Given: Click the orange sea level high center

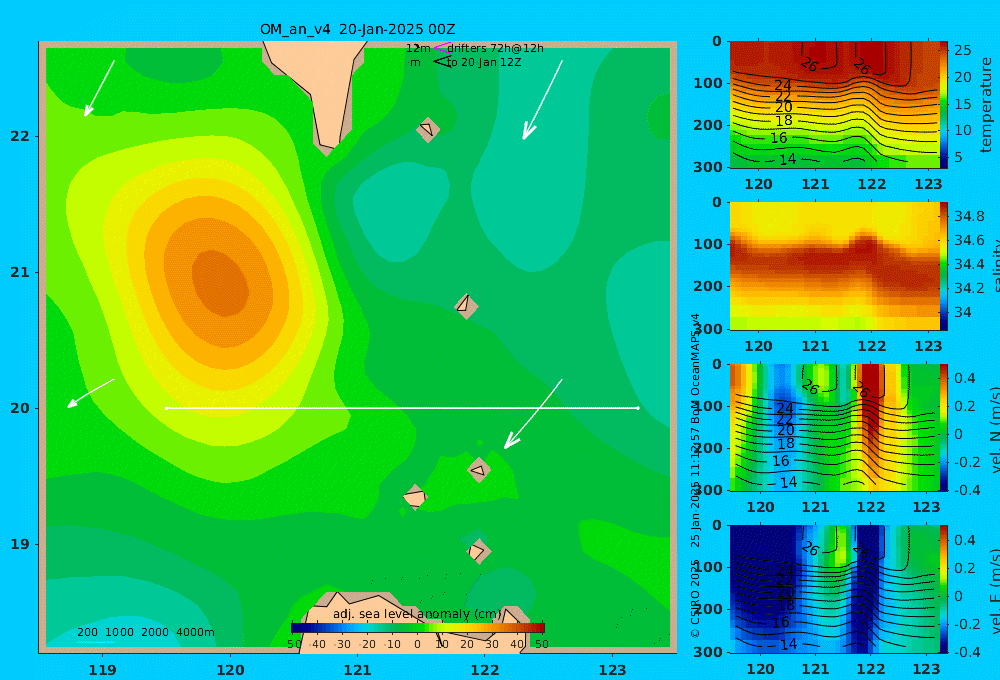Looking at the screenshot, I should point(220,283).
